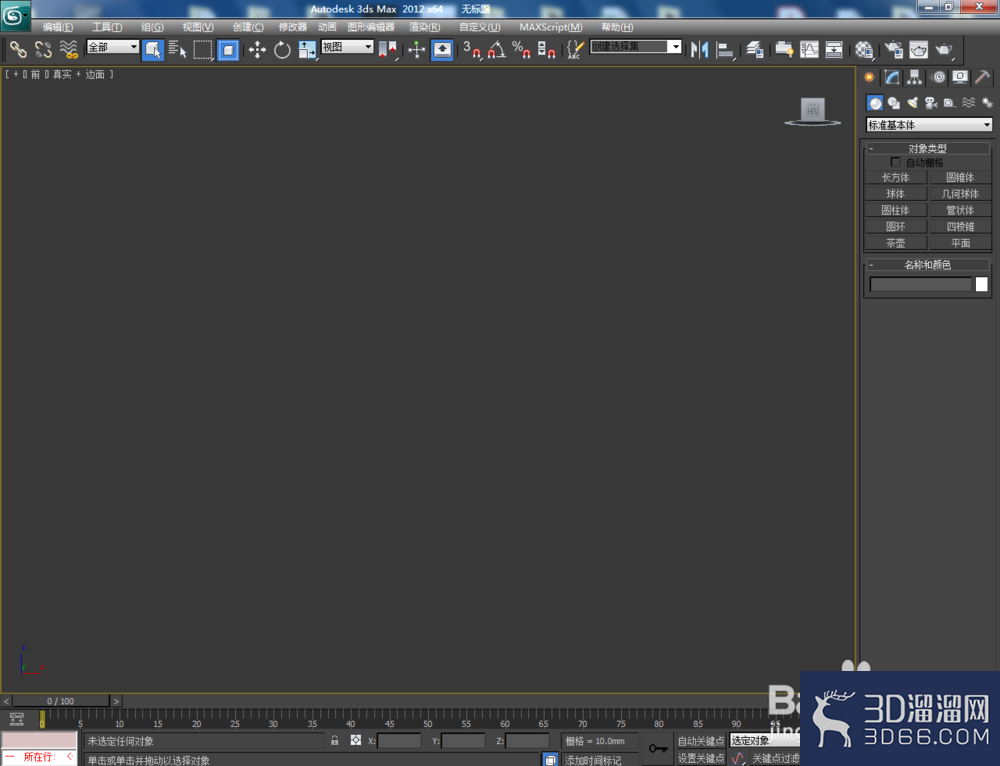
Task: Open the Layer Manager
Action: tap(754, 49)
